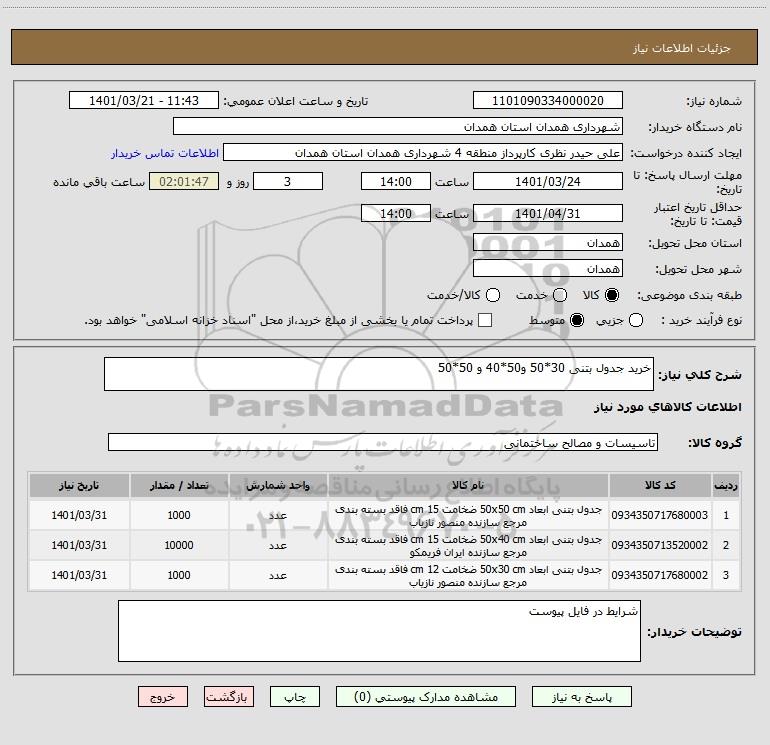
Task: Choose the متوسط purchase type radio
Action: click(577, 320)
